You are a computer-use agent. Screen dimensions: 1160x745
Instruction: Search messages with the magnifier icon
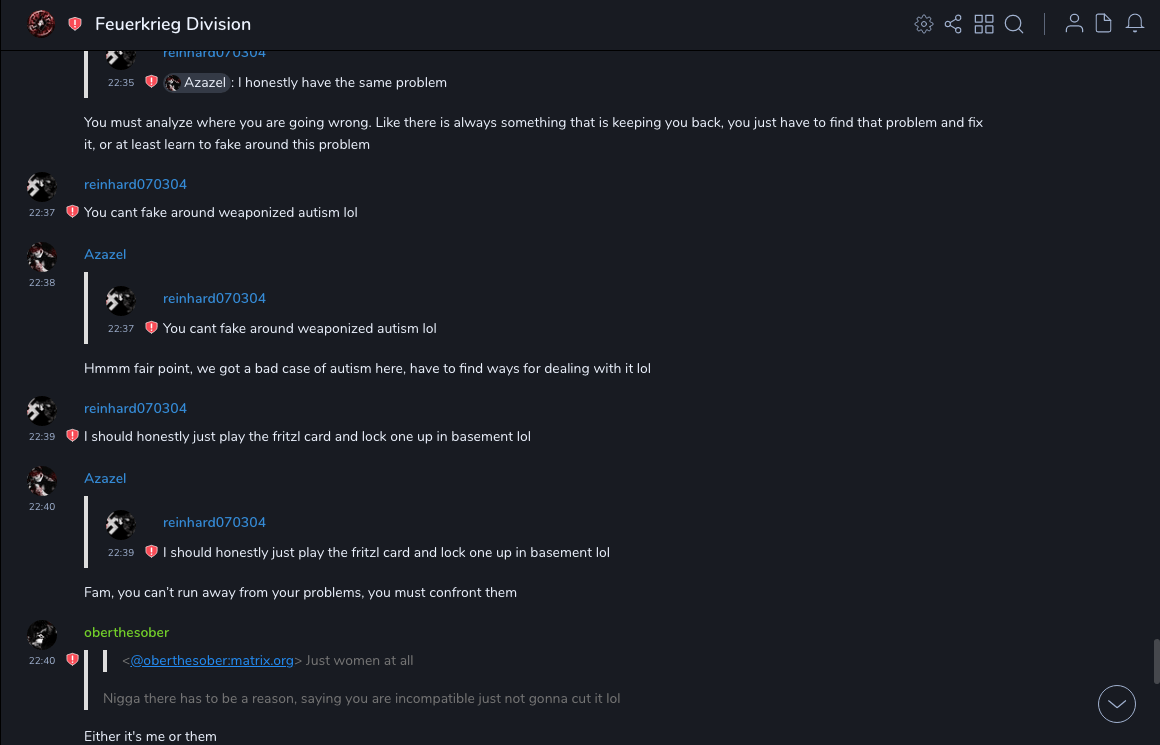point(1014,24)
